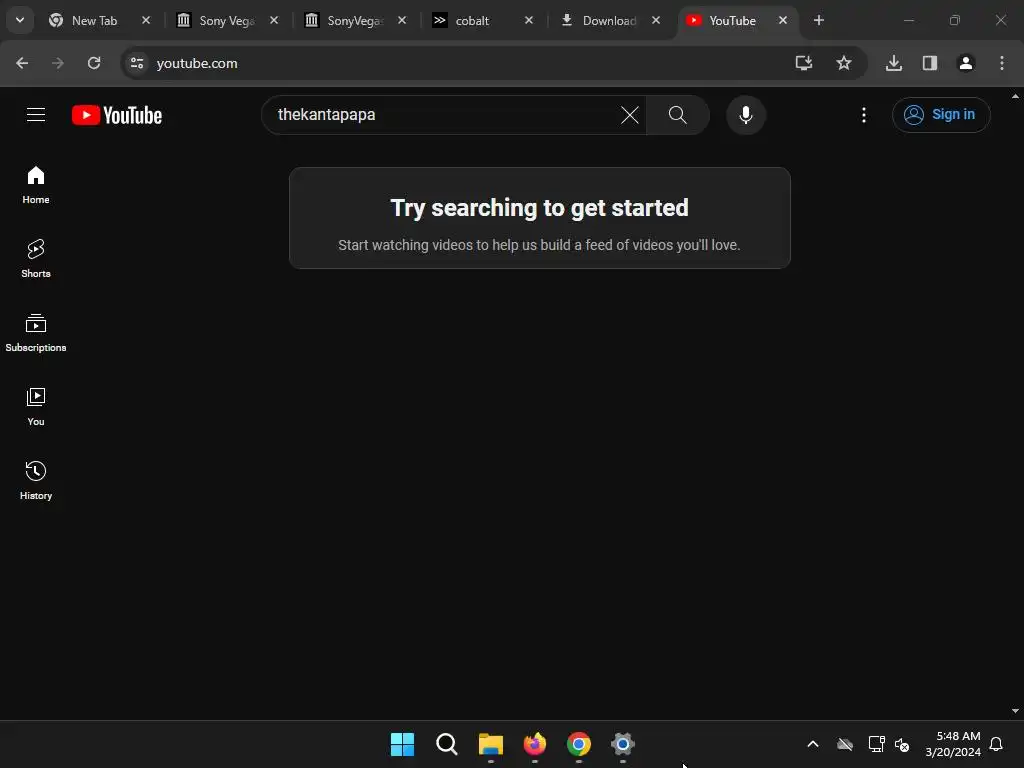
Task: Open the YouTube hamburger guide menu
Action: 36,115
